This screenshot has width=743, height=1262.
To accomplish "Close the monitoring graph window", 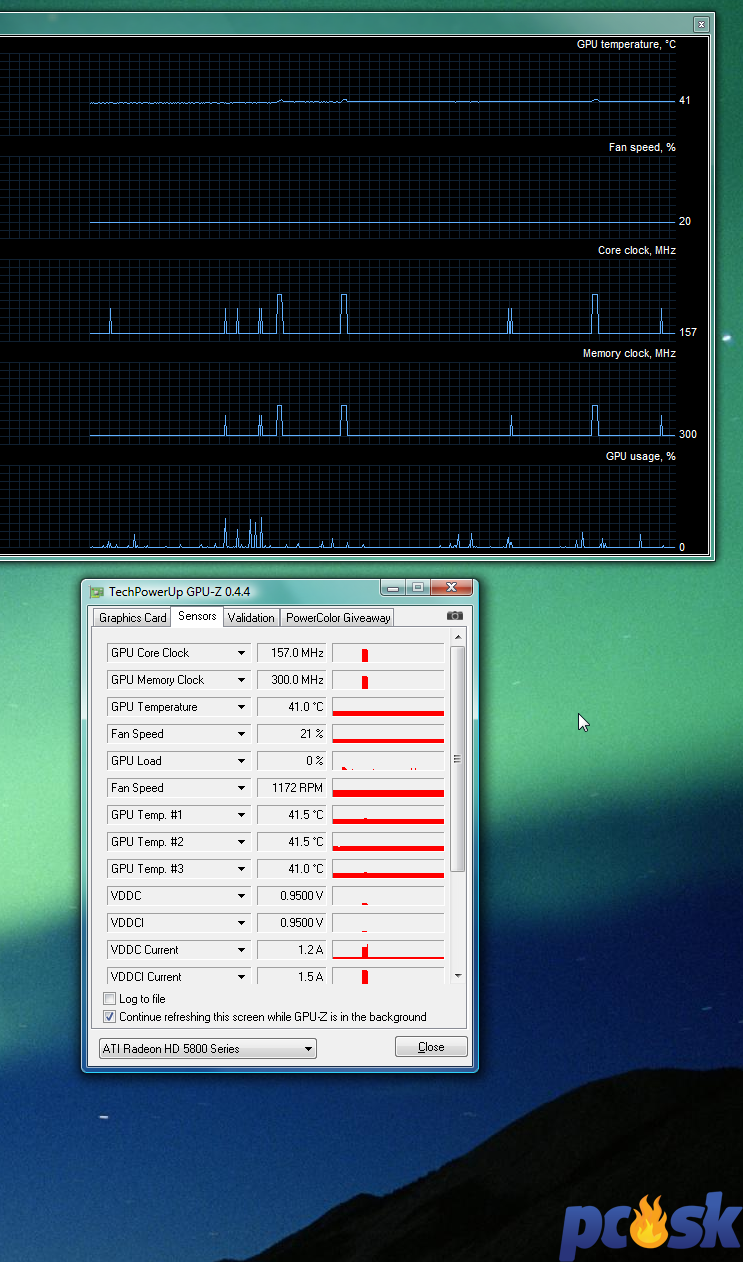I will 702,24.
